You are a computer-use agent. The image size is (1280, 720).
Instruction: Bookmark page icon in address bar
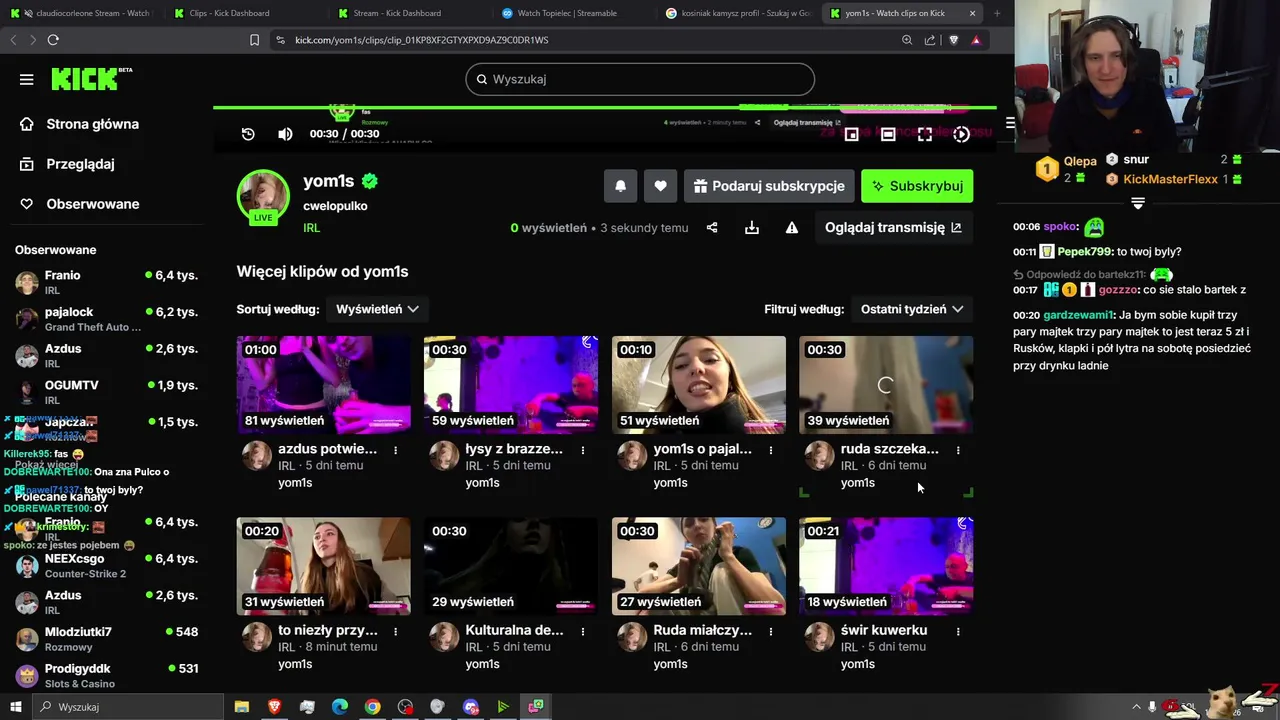(254, 40)
